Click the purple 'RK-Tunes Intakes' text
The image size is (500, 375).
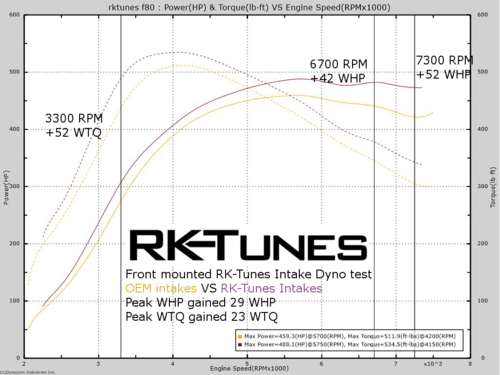click(x=272, y=288)
